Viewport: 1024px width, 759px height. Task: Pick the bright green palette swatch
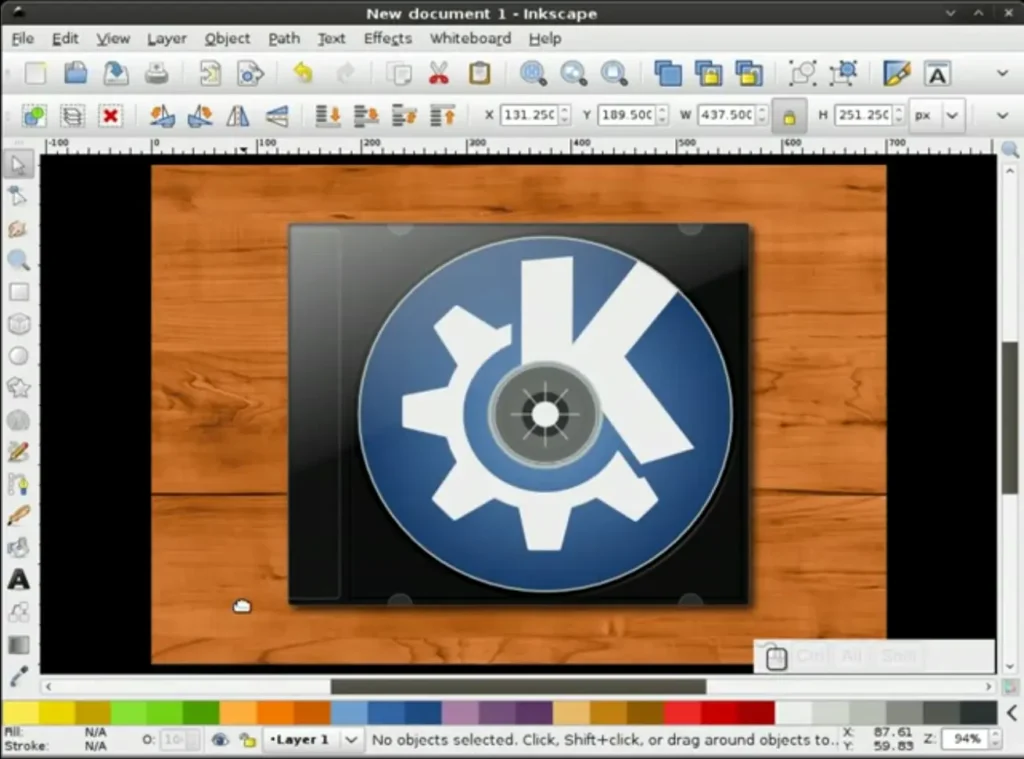pos(129,713)
